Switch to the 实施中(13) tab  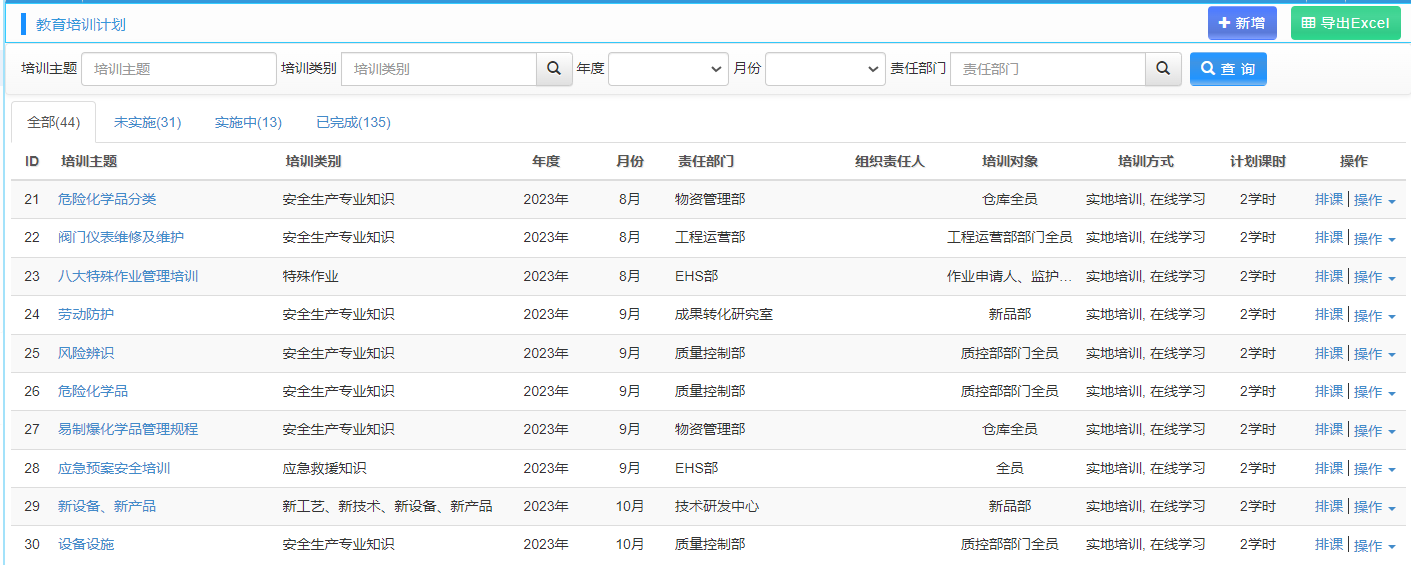(x=248, y=122)
